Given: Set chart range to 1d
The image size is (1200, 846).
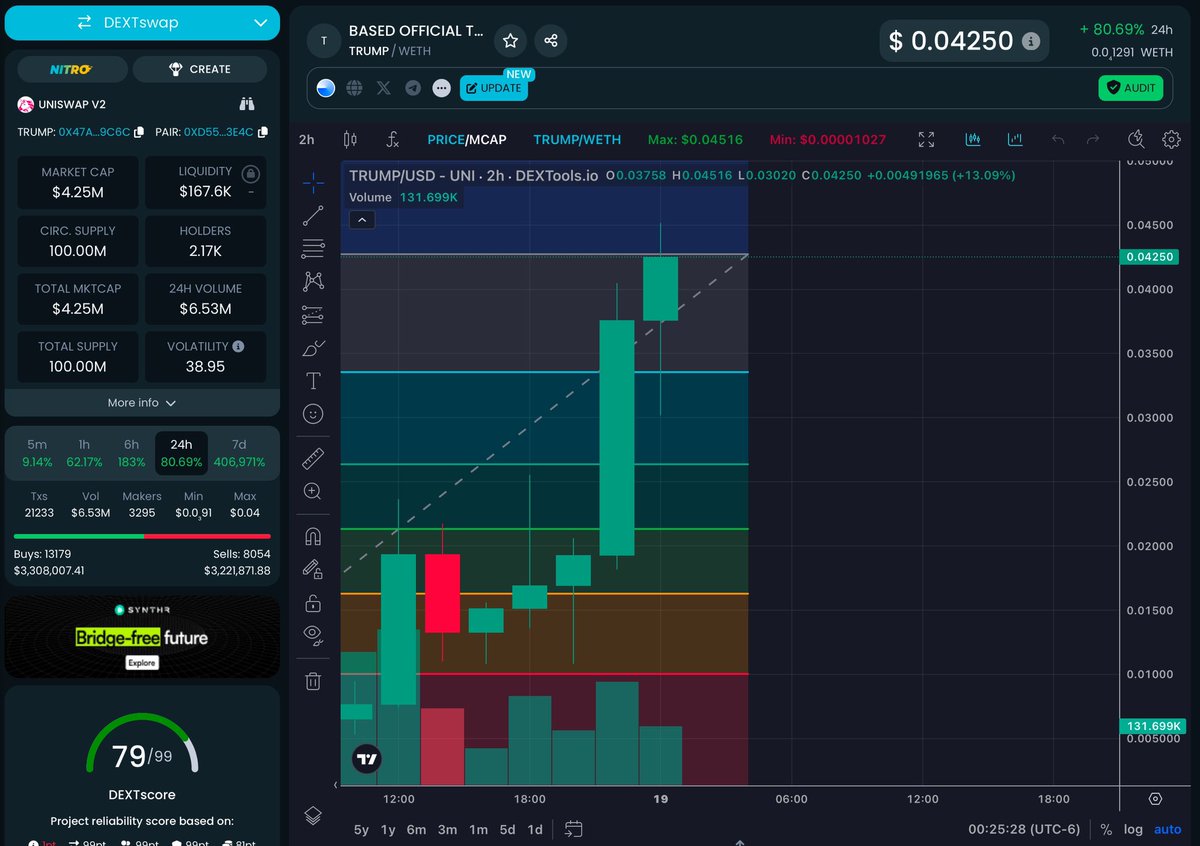Looking at the screenshot, I should [x=535, y=829].
